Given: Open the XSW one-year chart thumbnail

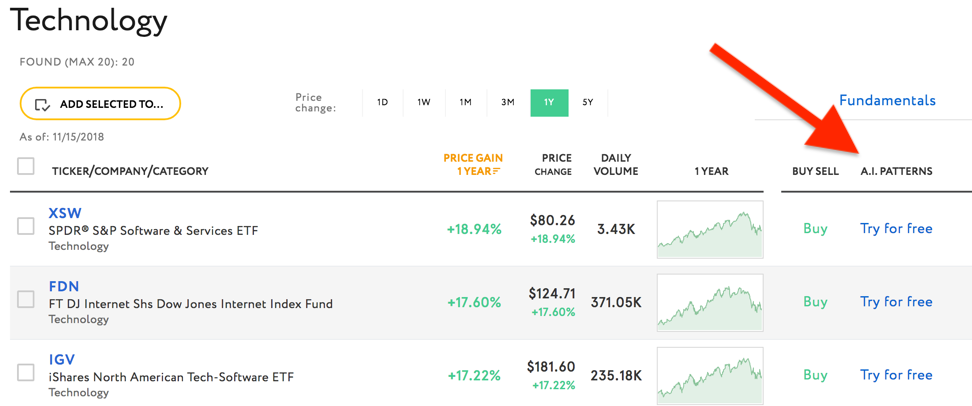Looking at the screenshot, I should (710, 229).
